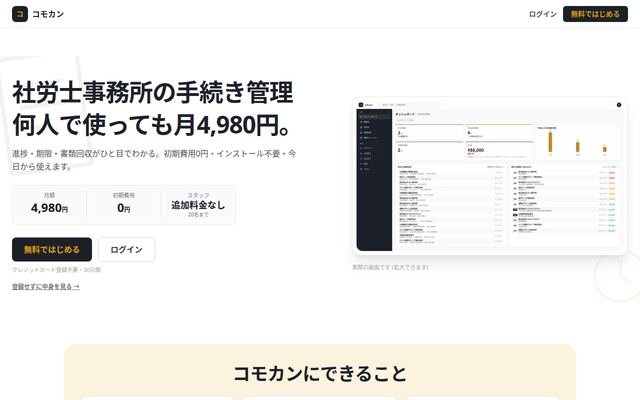The height and width of the screenshot is (400, 640).
Task: Click the 実際の画面です caption
Action: [390, 267]
